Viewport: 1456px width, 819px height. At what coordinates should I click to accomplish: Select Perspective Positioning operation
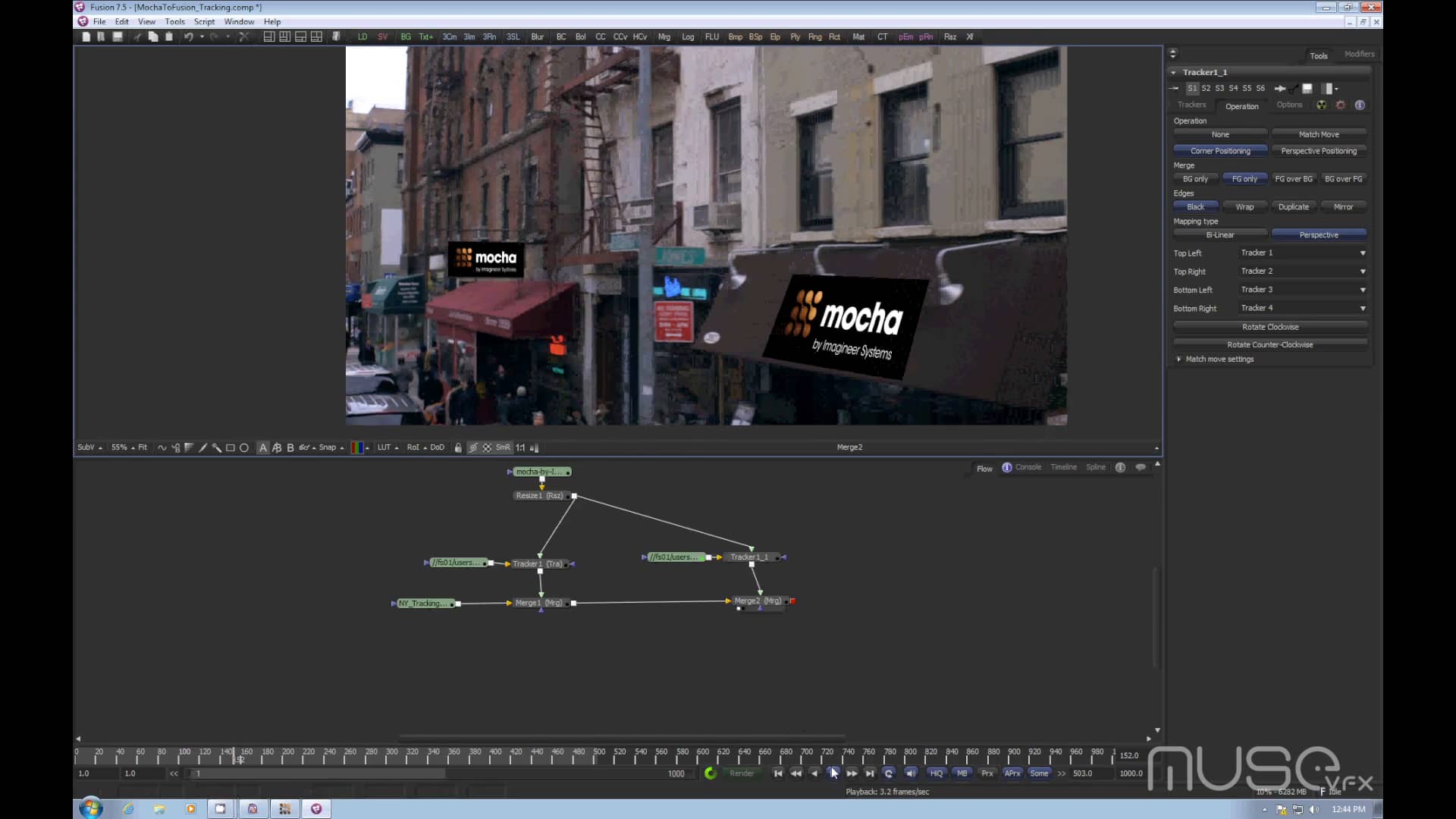pyautogui.click(x=1319, y=151)
